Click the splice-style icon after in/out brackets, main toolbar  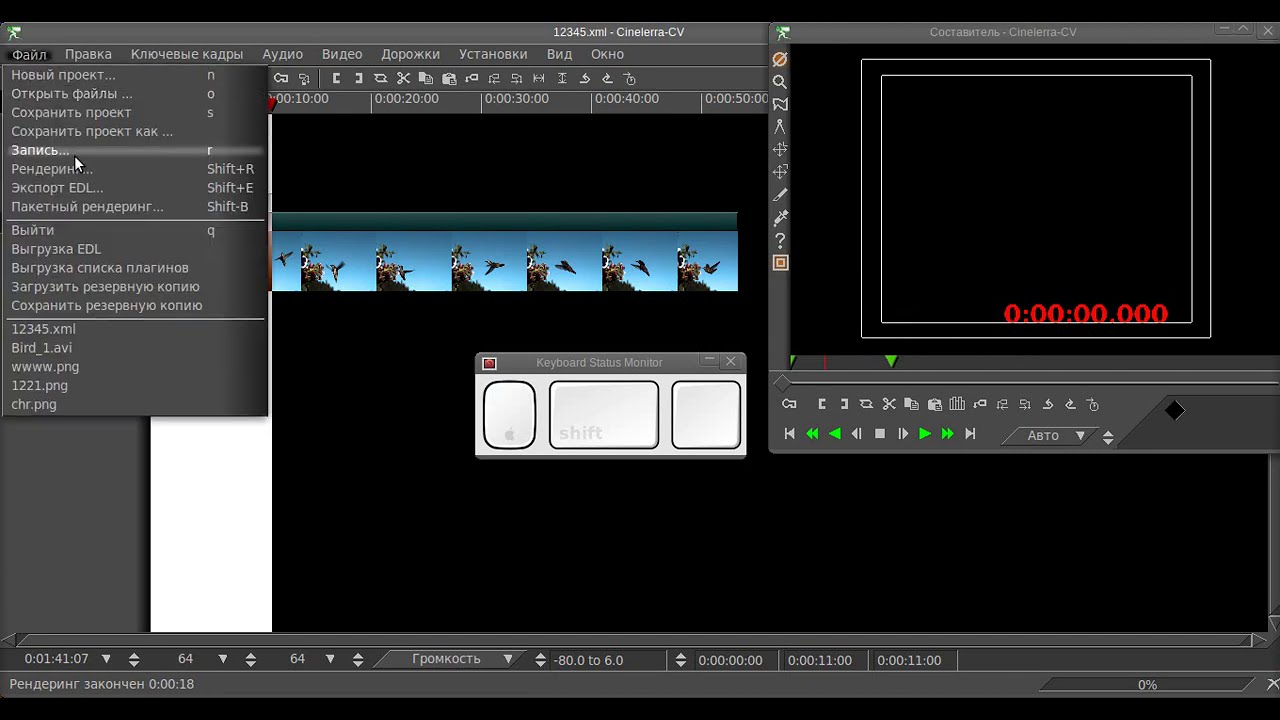tap(380, 78)
